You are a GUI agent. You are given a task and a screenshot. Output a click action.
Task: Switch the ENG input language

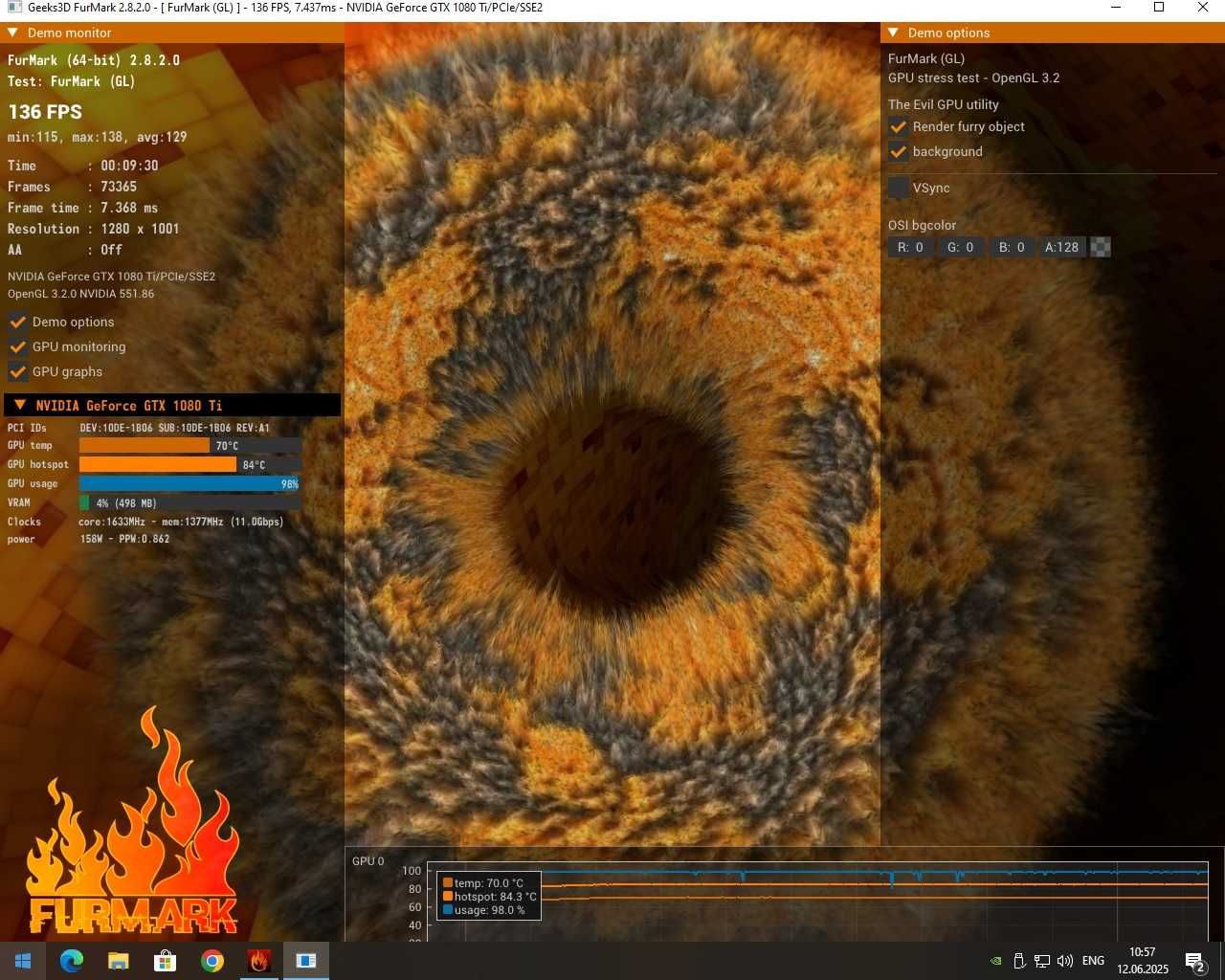(1093, 961)
